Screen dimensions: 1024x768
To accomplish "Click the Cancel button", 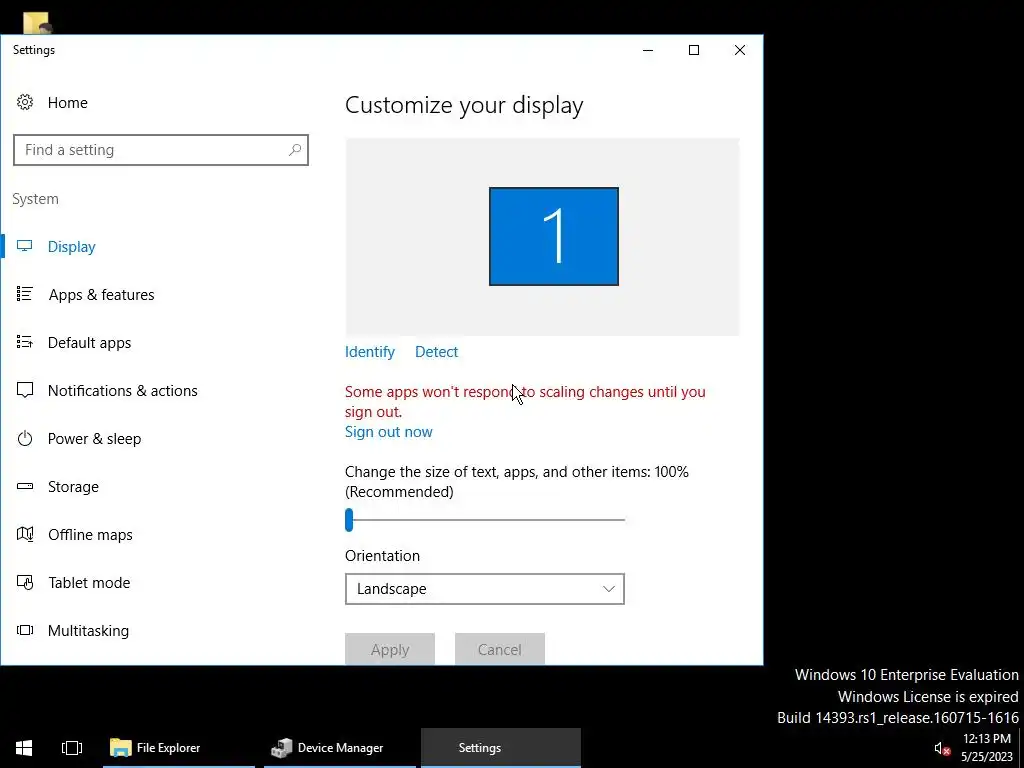I will point(500,648).
